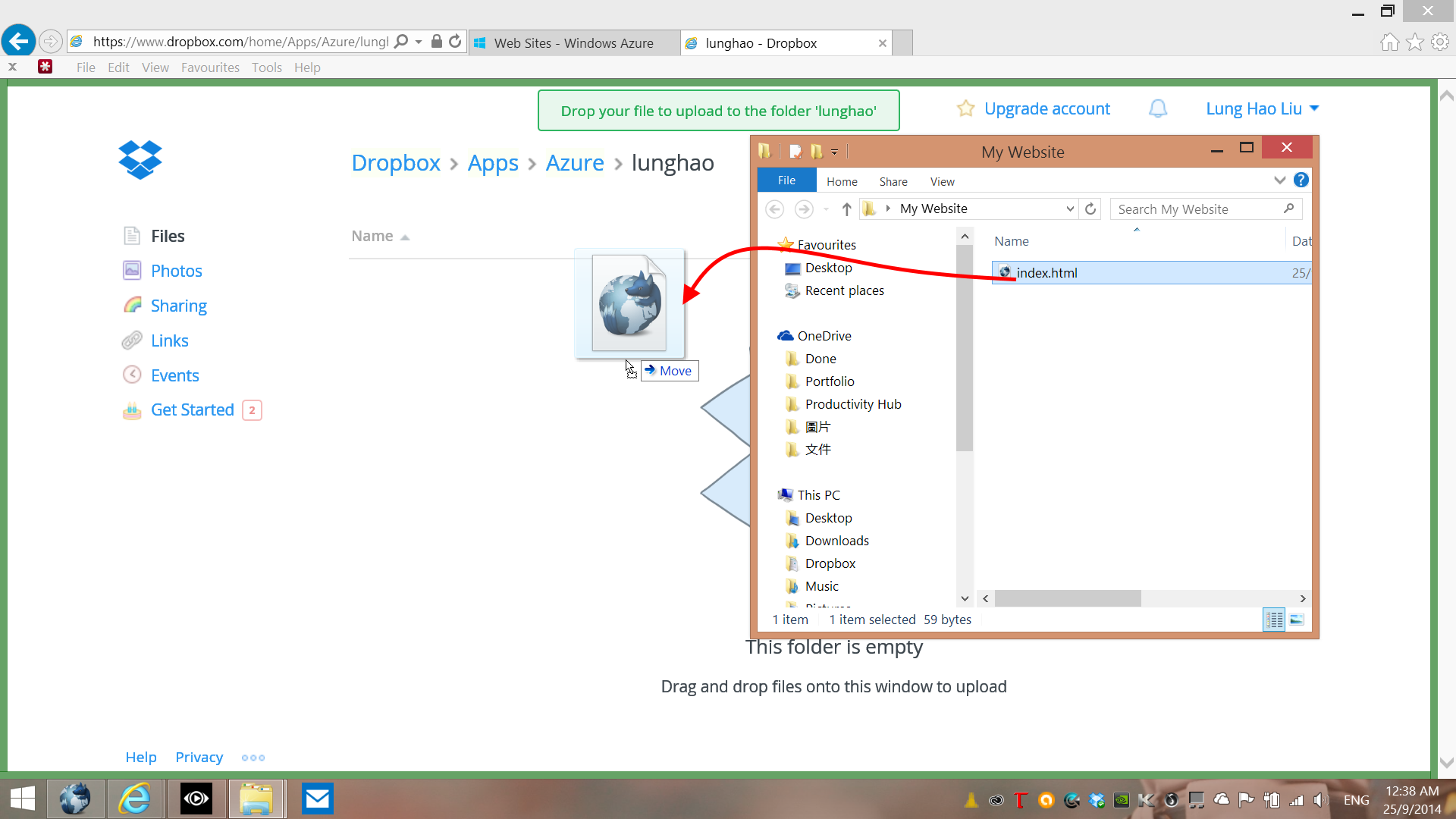This screenshot has height=819, width=1456.
Task: Click the Photos sidebar icon
Action: pos(132,270)
